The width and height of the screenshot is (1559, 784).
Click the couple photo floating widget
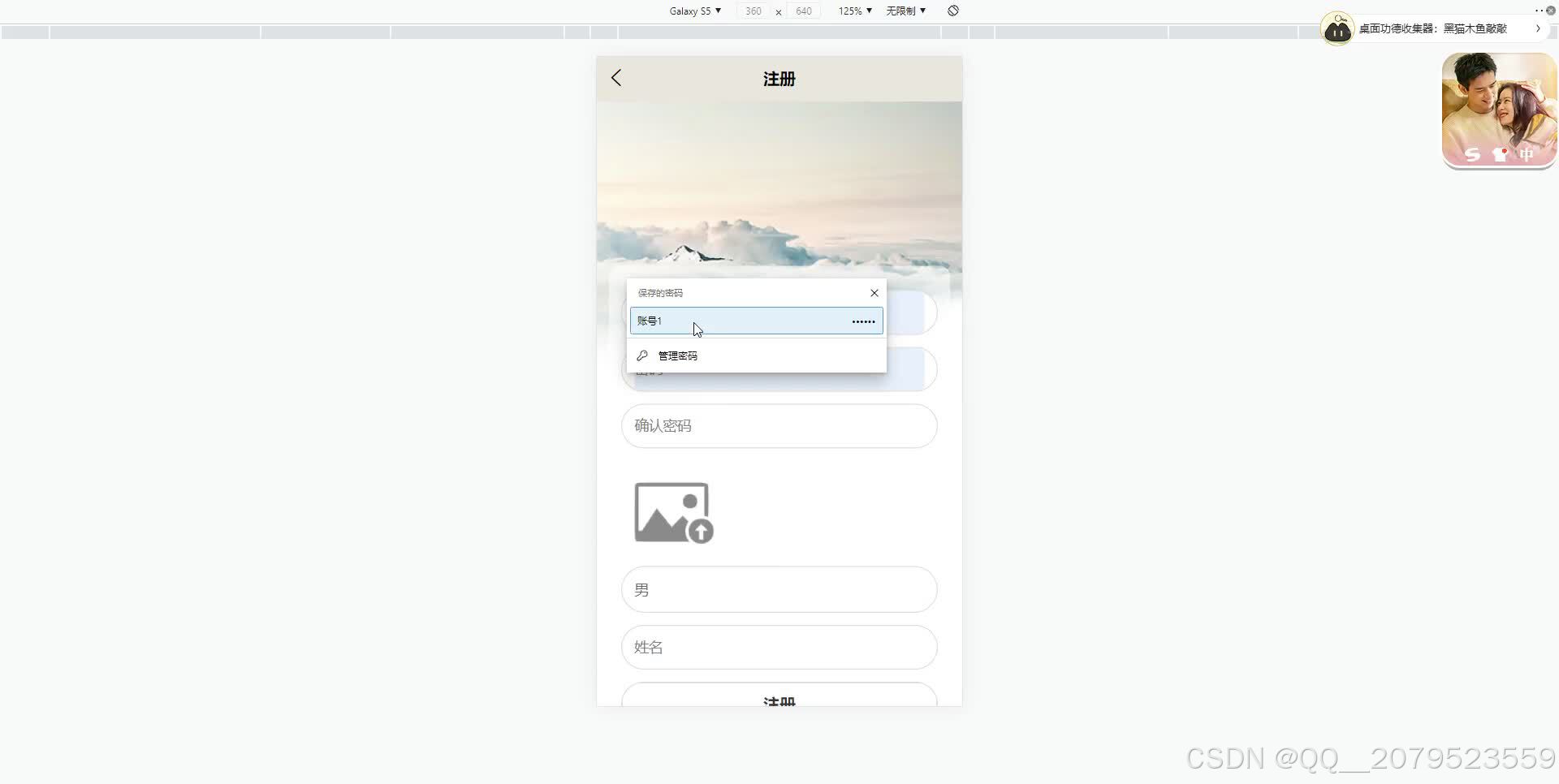[x=1499, y=110]
